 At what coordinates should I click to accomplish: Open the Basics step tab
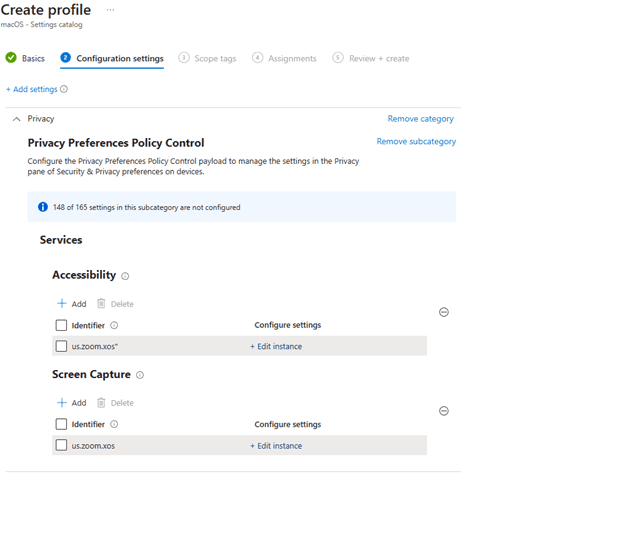point(26,58)
